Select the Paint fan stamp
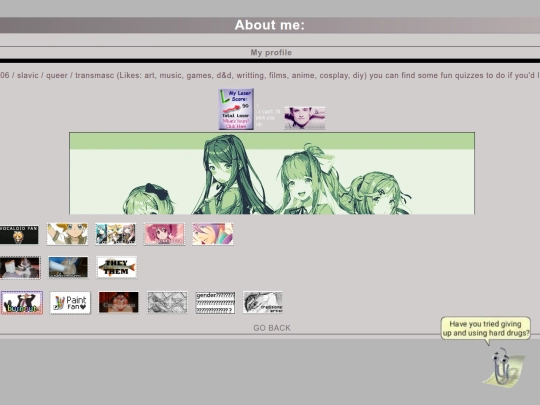This screenshot has height=405, width=540. (70, 302)
